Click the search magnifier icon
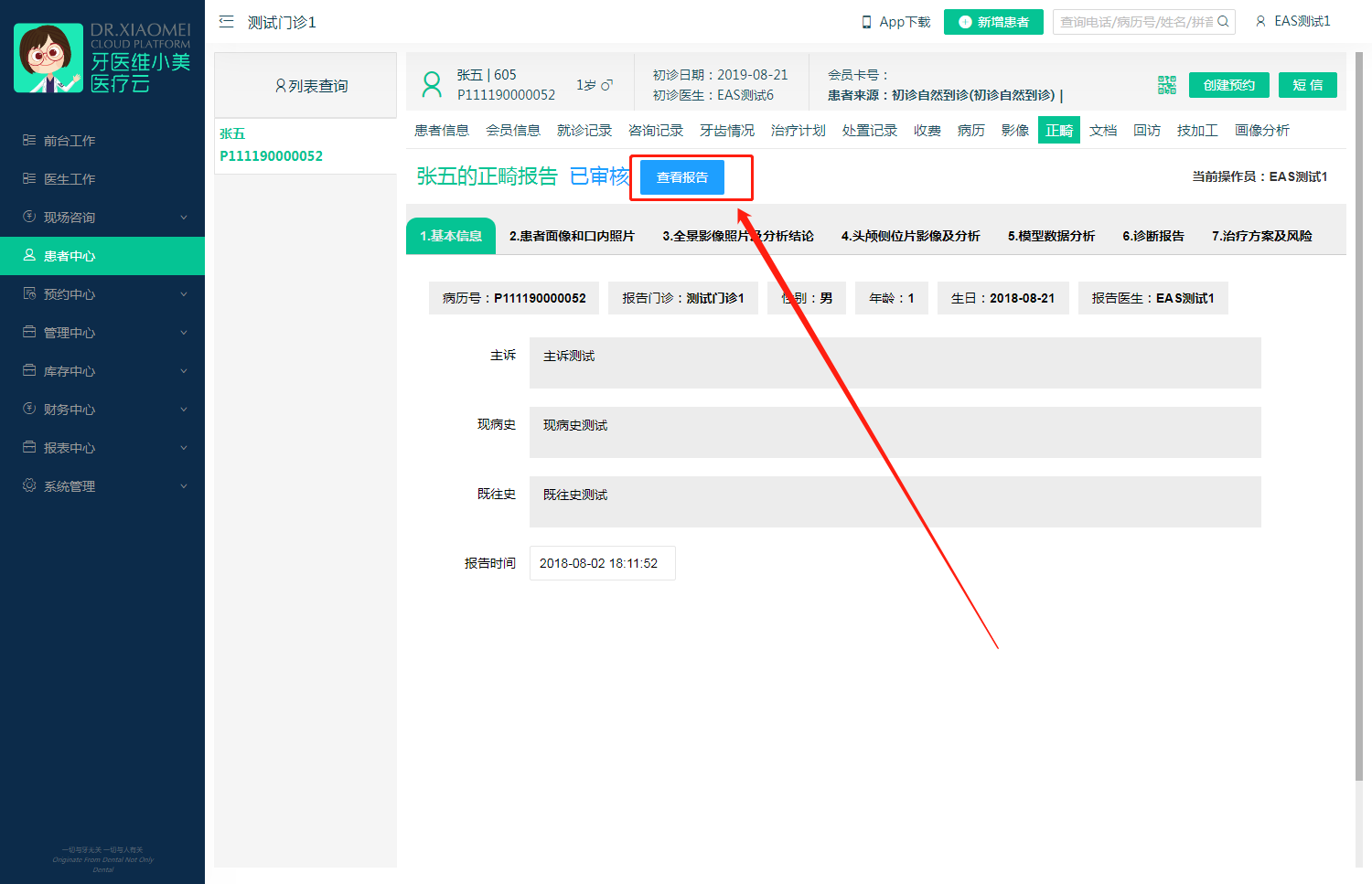 click(x=1223, y=22)
